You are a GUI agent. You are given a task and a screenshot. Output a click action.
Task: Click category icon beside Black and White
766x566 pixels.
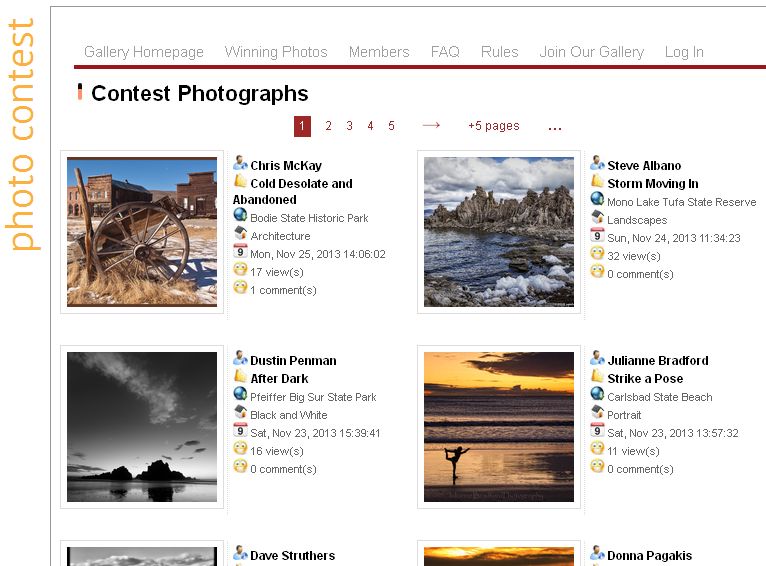point(240,412)
